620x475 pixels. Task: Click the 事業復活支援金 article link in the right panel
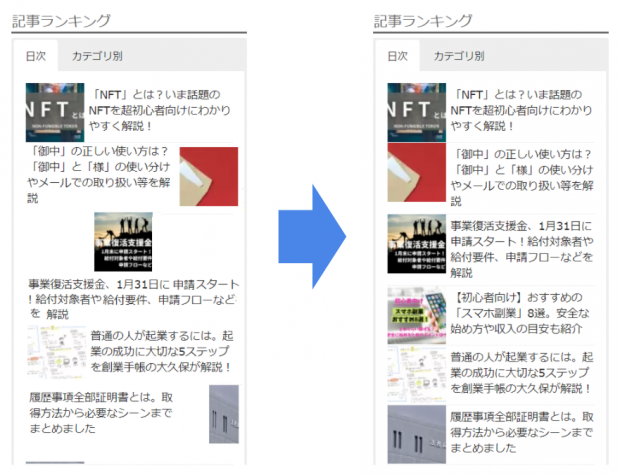(520, 243)
